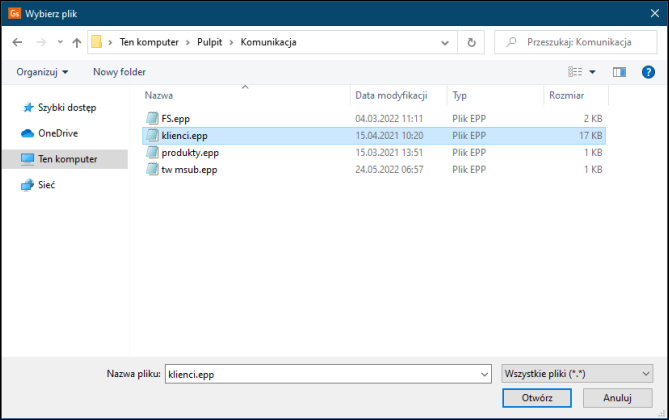Expand the view options dropdown arrow
This screenshot has height=420, width=669.
coord(592,72)
